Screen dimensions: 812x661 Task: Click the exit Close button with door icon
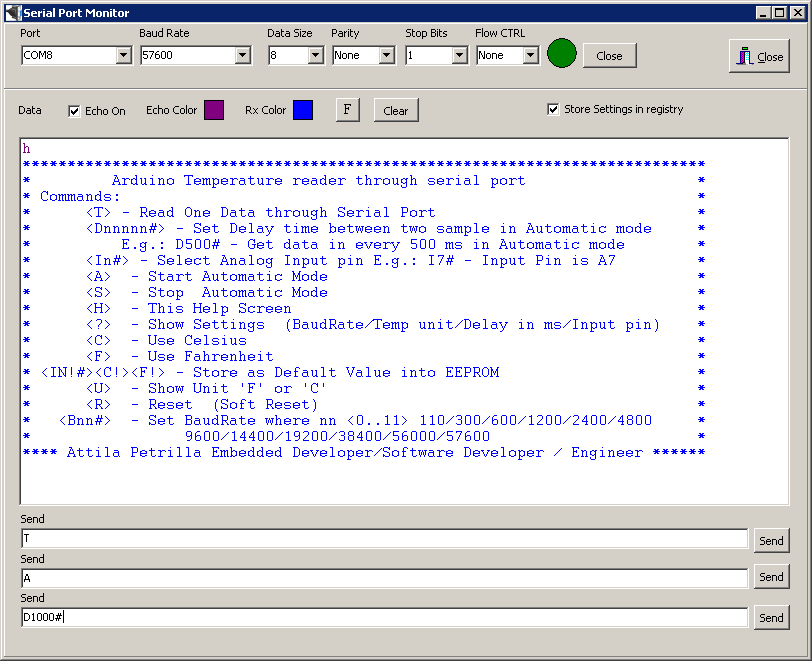[759, 56]
